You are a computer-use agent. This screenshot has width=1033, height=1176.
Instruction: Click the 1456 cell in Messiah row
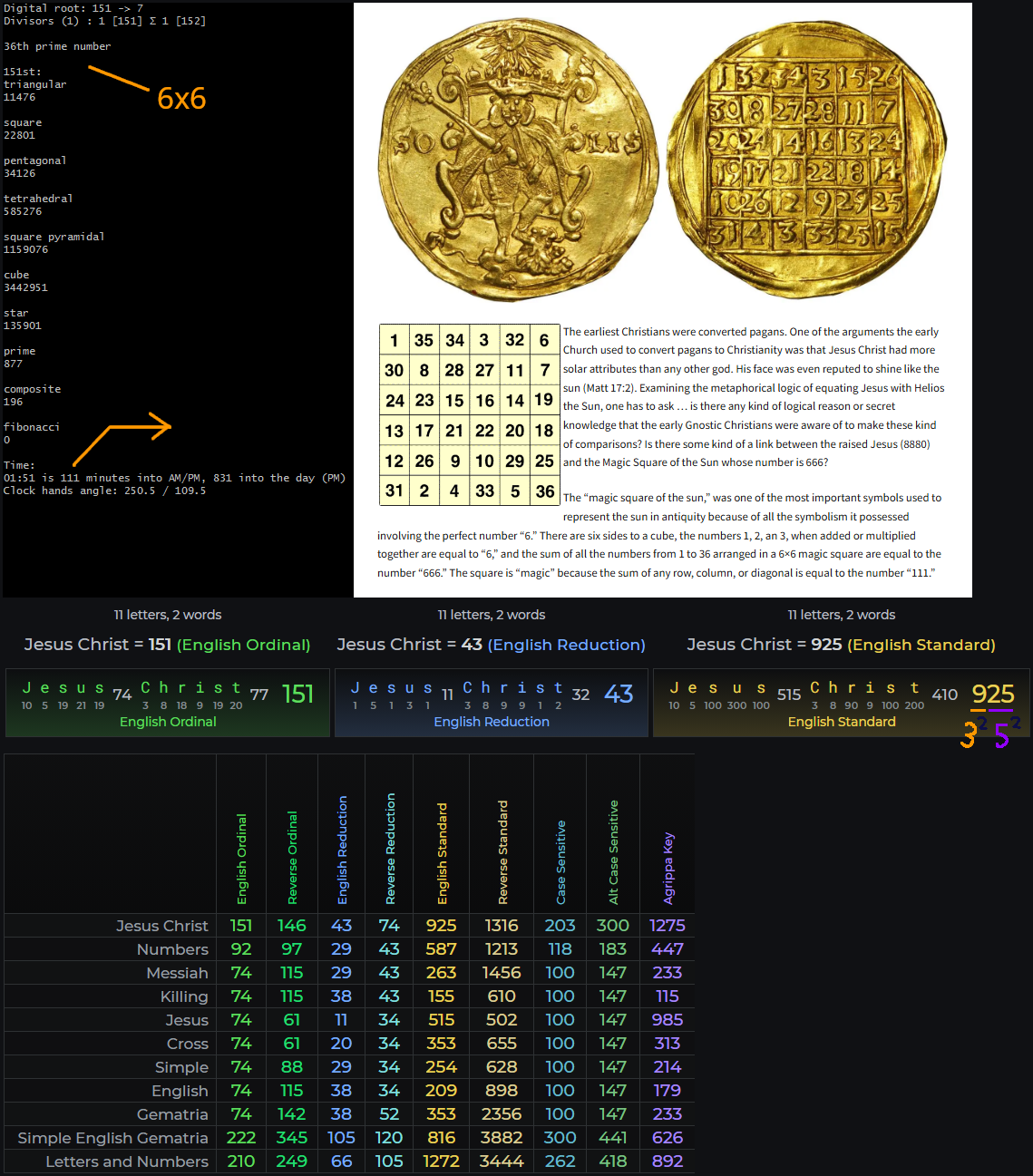(x=502, y=973)
